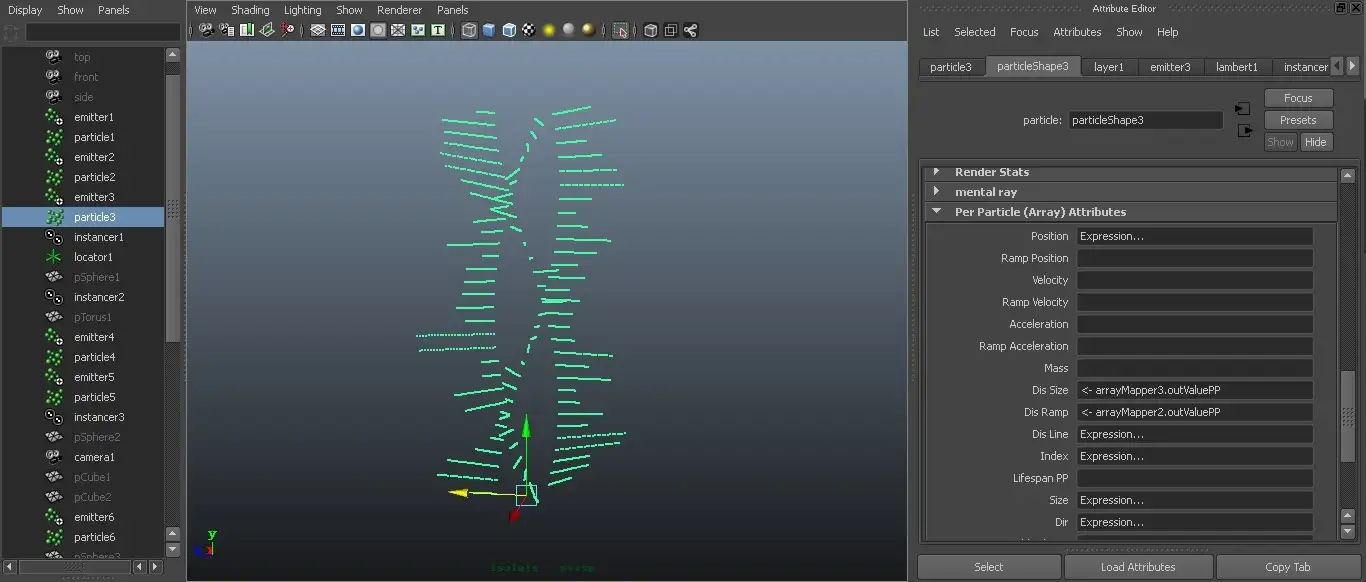This screenshot has height=582, width=1366.
Task: Click the particle name field particleShape3
Action: [x=1145, y=120]
